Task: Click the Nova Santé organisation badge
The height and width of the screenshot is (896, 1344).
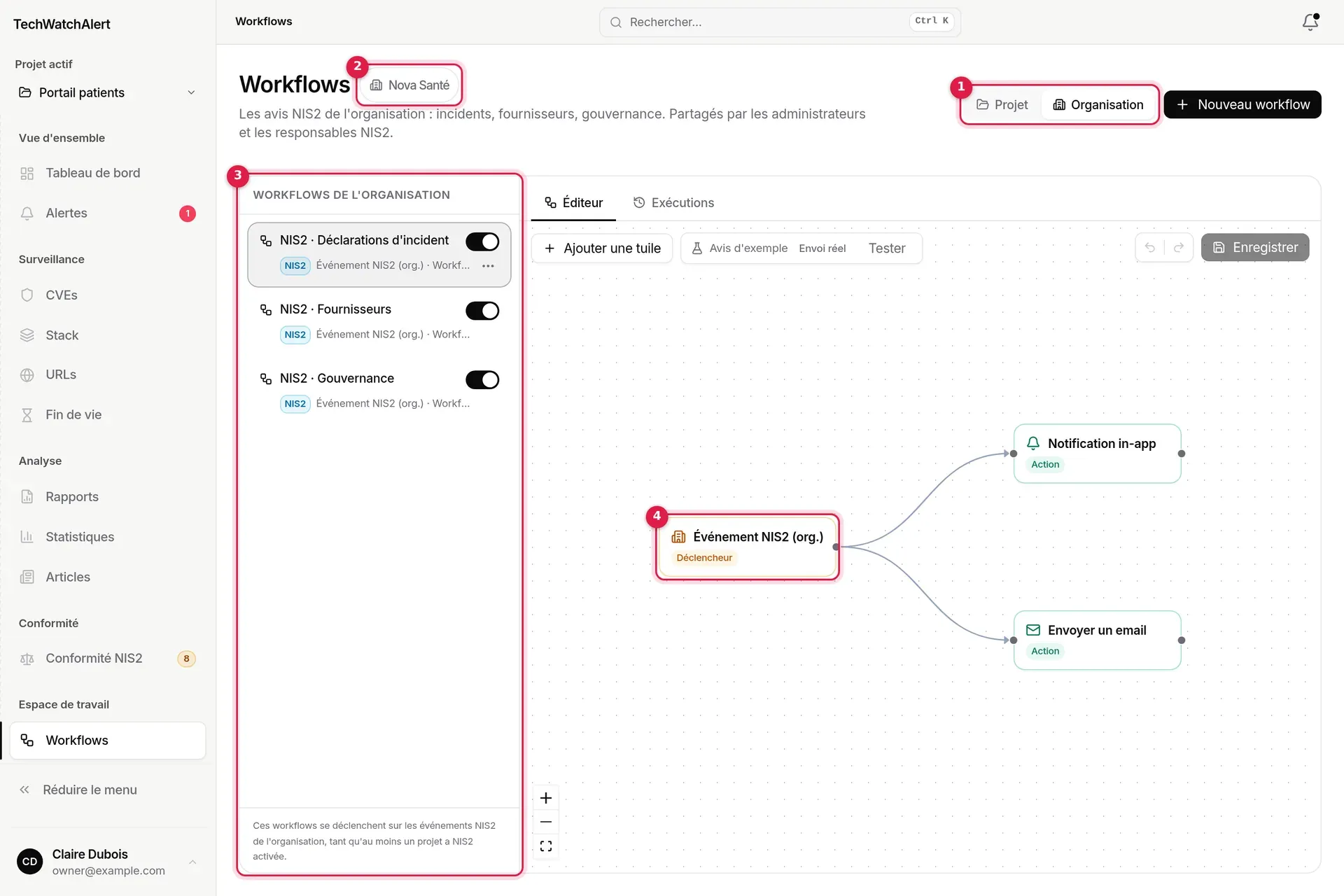Action: [x=409, y=85]
